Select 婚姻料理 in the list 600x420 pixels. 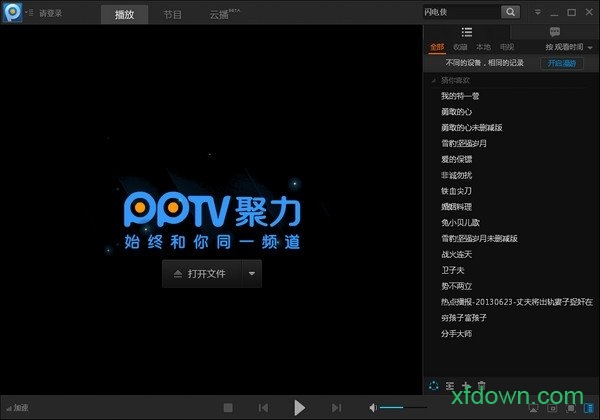coord(457,207)
